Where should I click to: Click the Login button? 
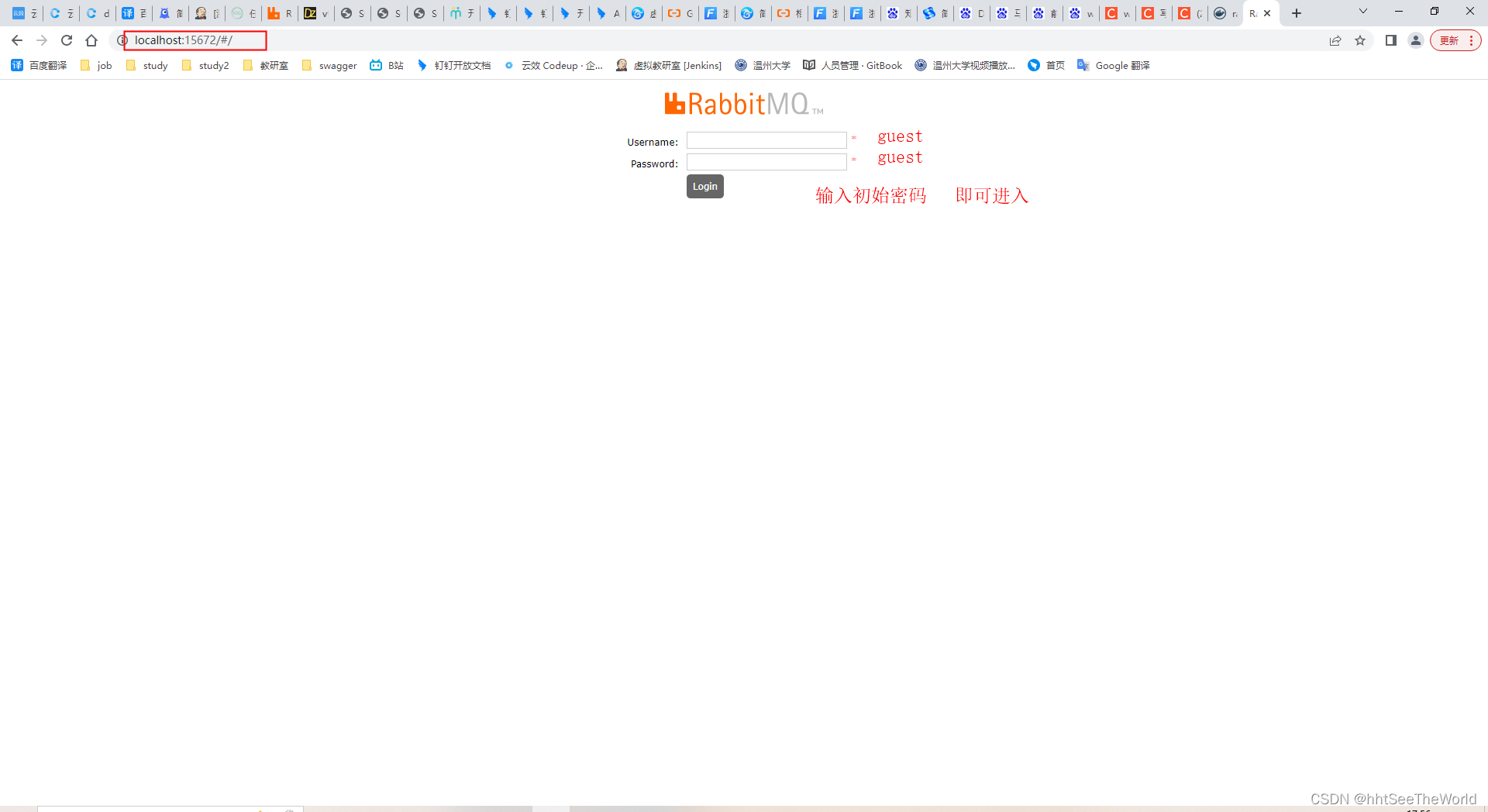[x=705, y=187]
